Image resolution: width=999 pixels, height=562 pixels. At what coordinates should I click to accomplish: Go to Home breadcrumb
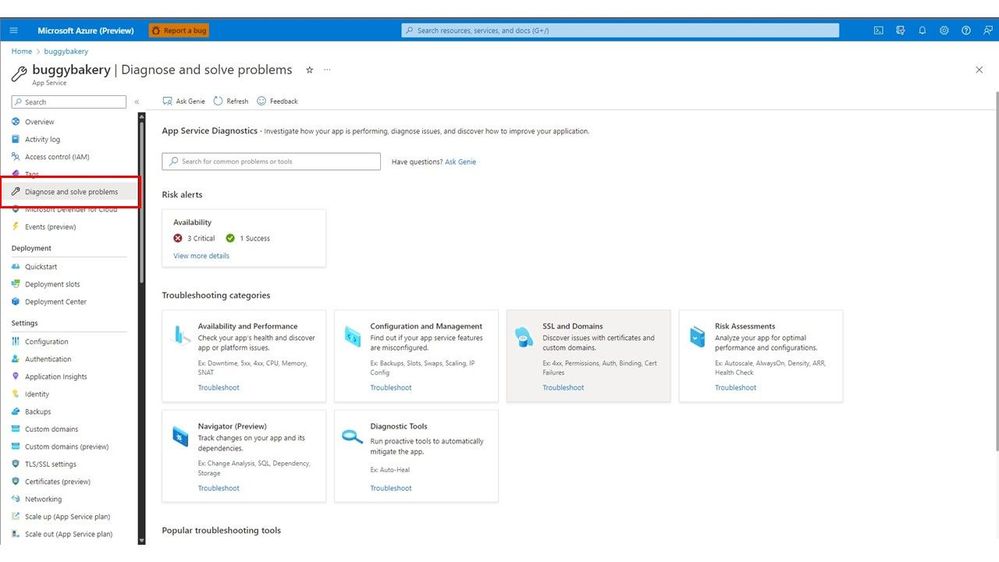[22, 51]
